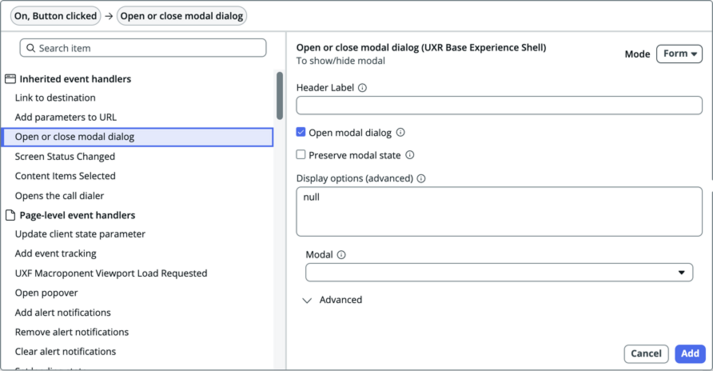Select Clear alert notifications handler

65,351
